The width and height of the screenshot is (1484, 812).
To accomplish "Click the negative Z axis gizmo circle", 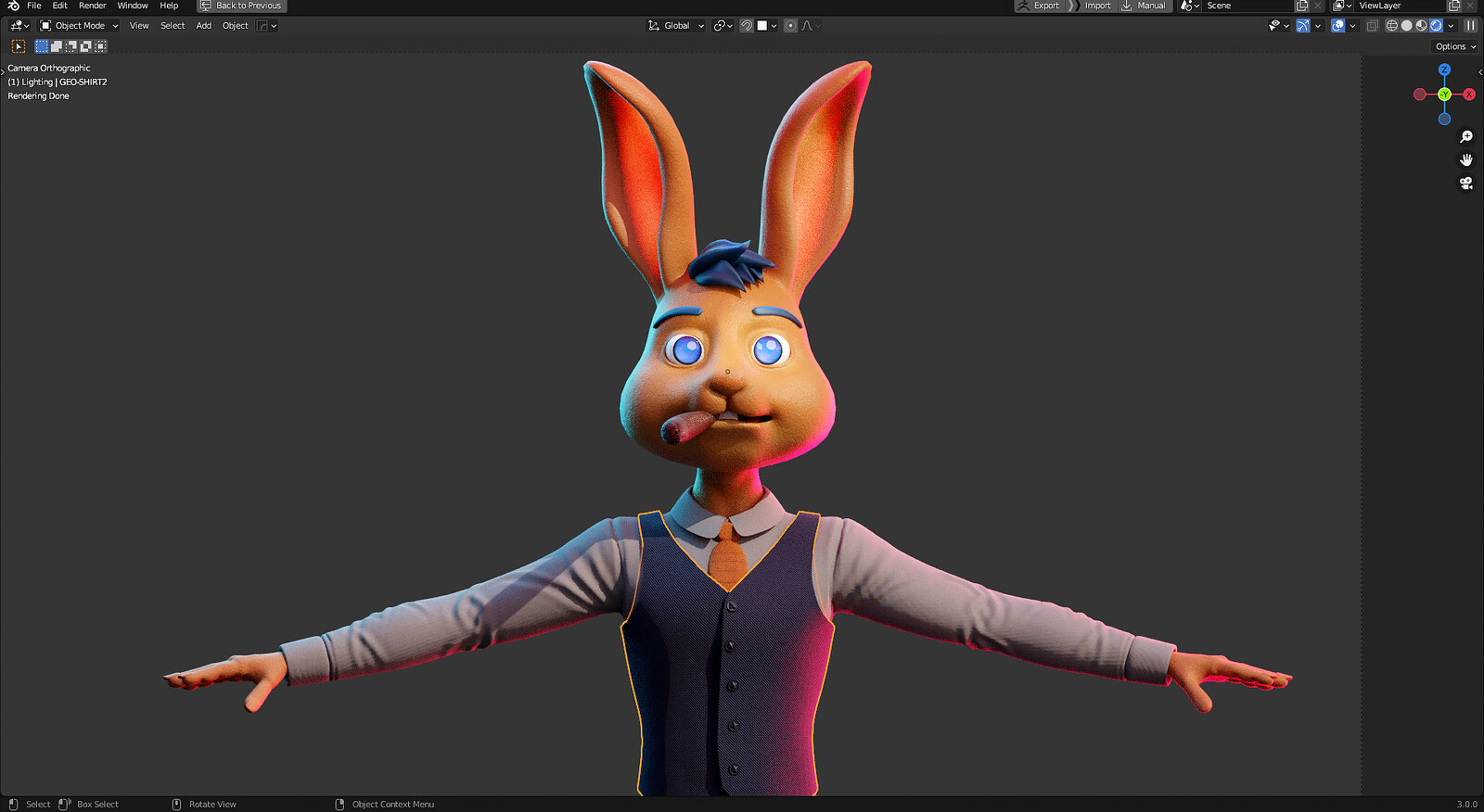I will tap(1444, 119).
